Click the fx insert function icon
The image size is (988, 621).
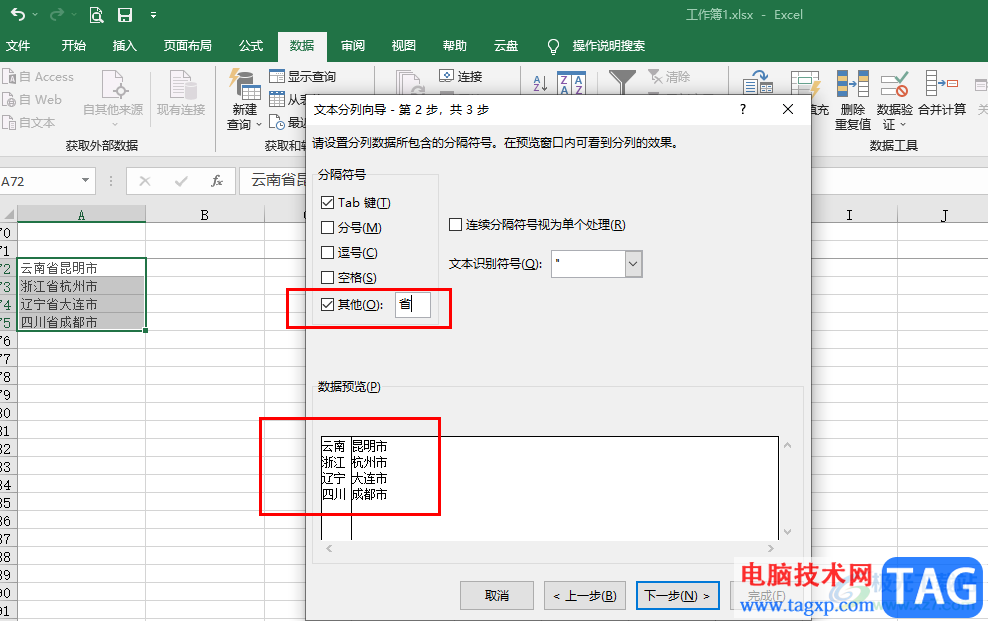click(x=217, y=181)
